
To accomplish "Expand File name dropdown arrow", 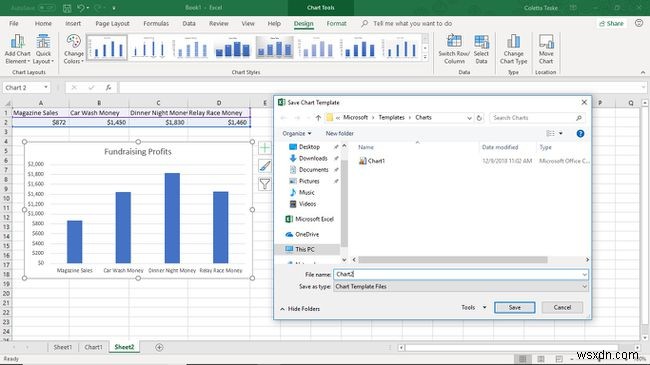I will click(x=584, y=275).
